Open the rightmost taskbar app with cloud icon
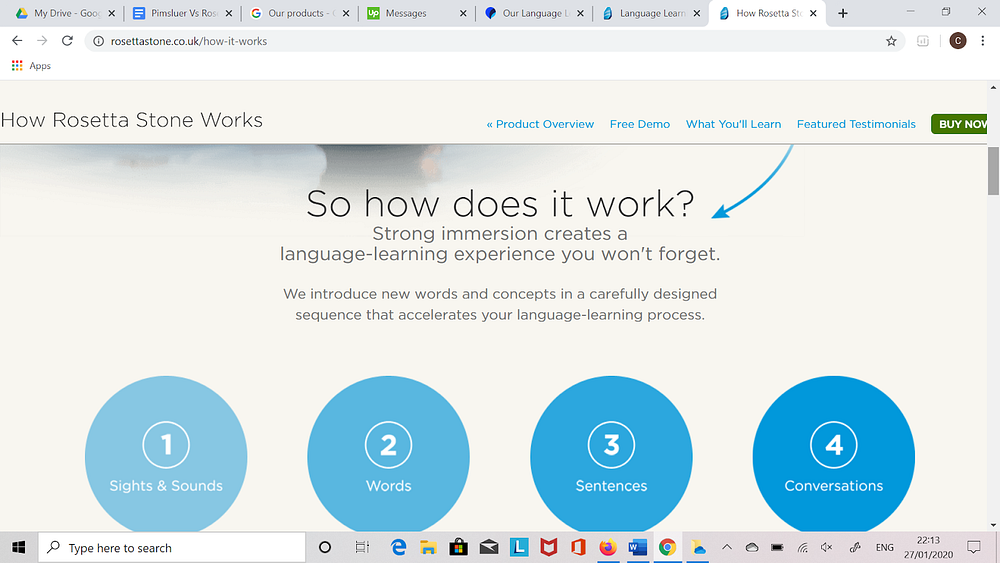Image resolution: width=1000 pixels, height=563 pixels. [x=698, y=547]
